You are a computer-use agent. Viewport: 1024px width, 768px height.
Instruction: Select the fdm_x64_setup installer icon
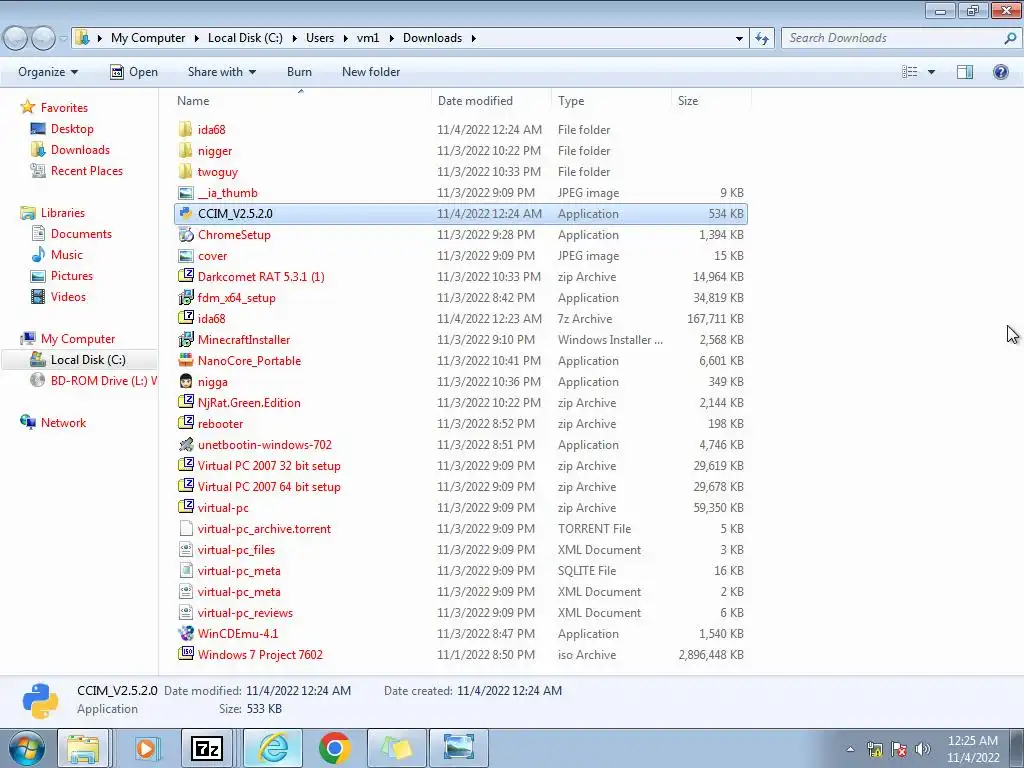186,298
